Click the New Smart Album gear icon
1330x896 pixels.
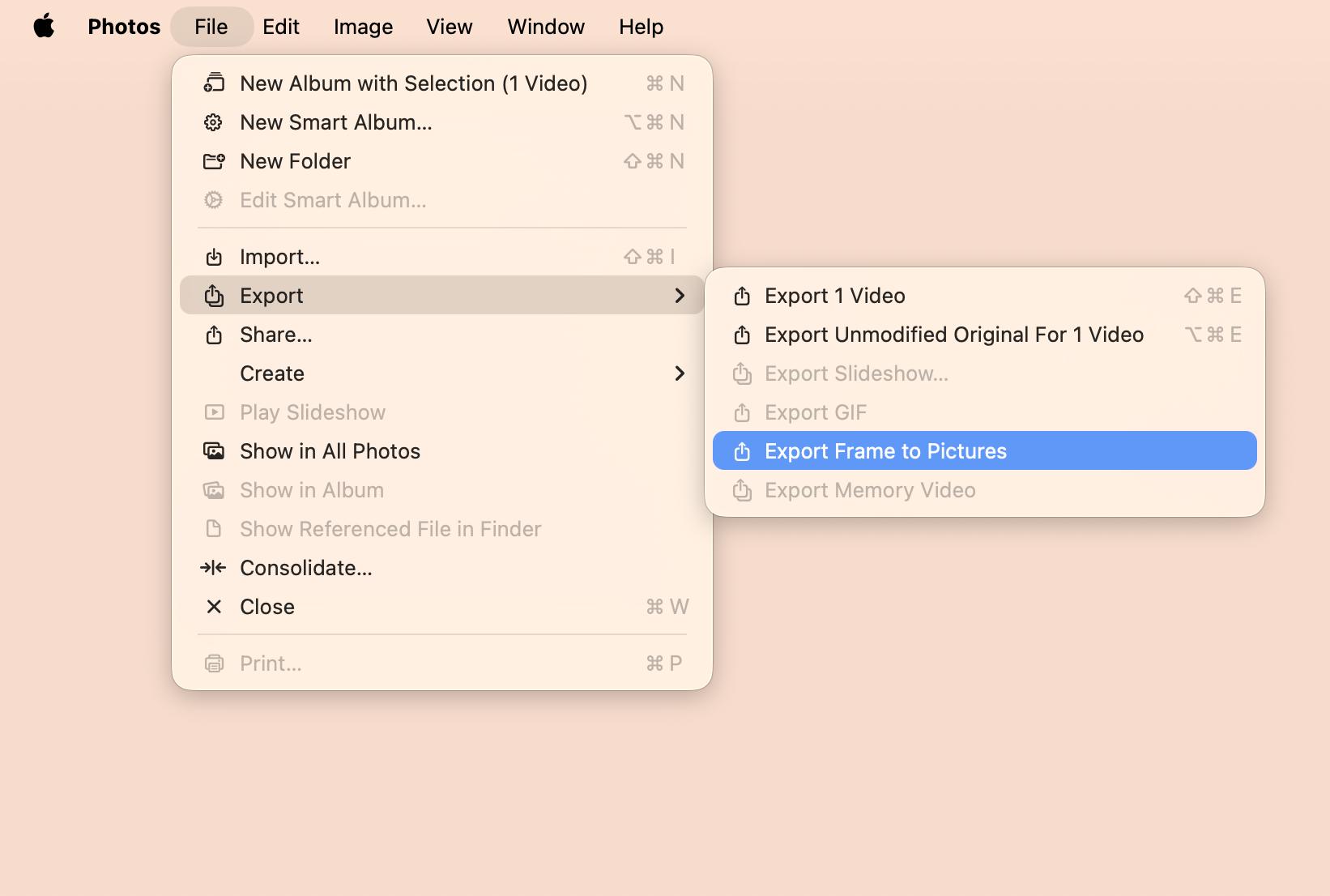pyautogui.click(x=214, y=122)
